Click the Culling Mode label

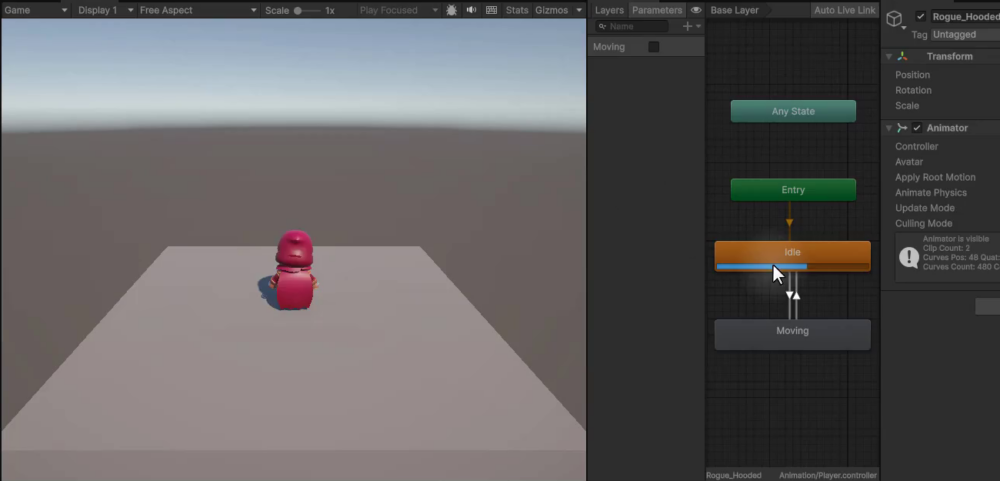click(923, 223)
